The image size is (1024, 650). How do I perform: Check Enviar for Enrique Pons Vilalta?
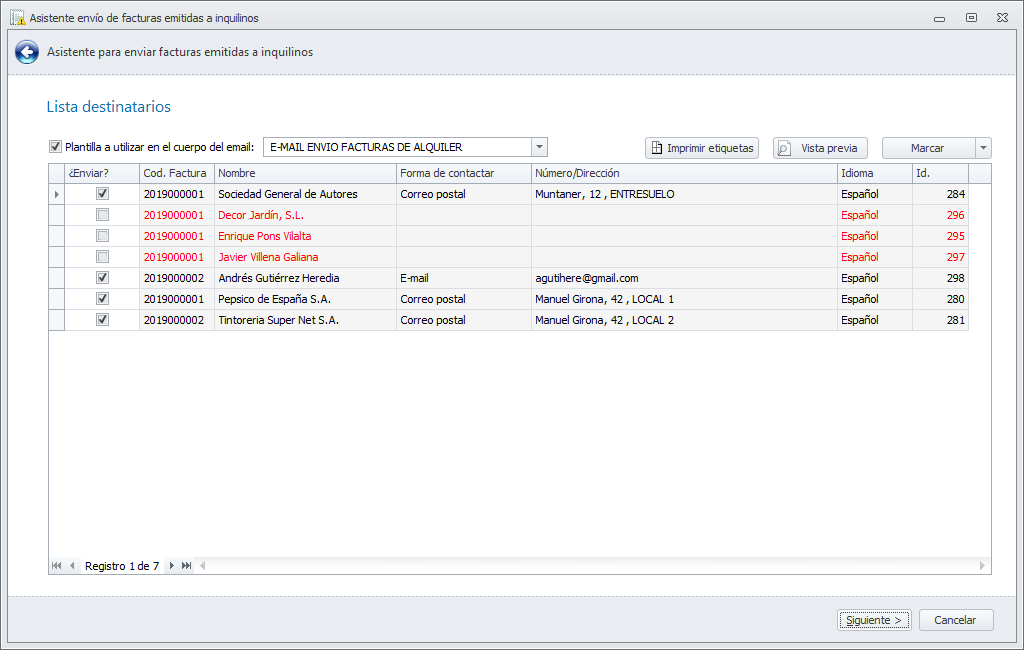[x=103, y=235]
